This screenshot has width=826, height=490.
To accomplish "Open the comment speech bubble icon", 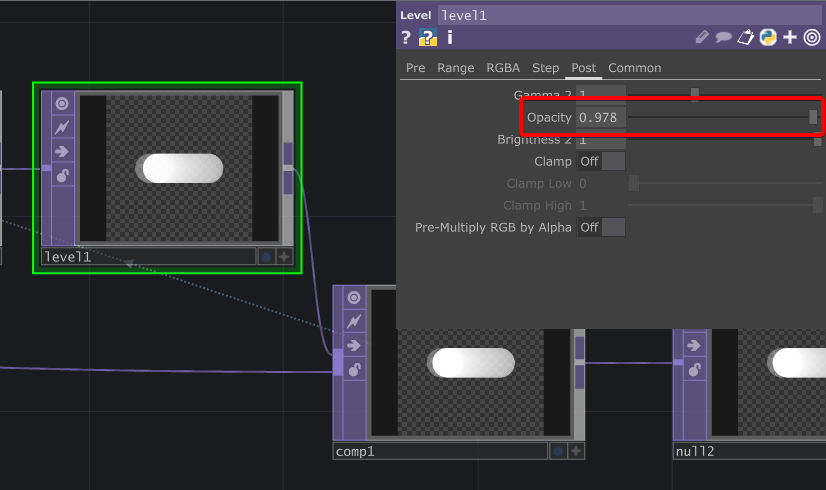I will 724,37.
